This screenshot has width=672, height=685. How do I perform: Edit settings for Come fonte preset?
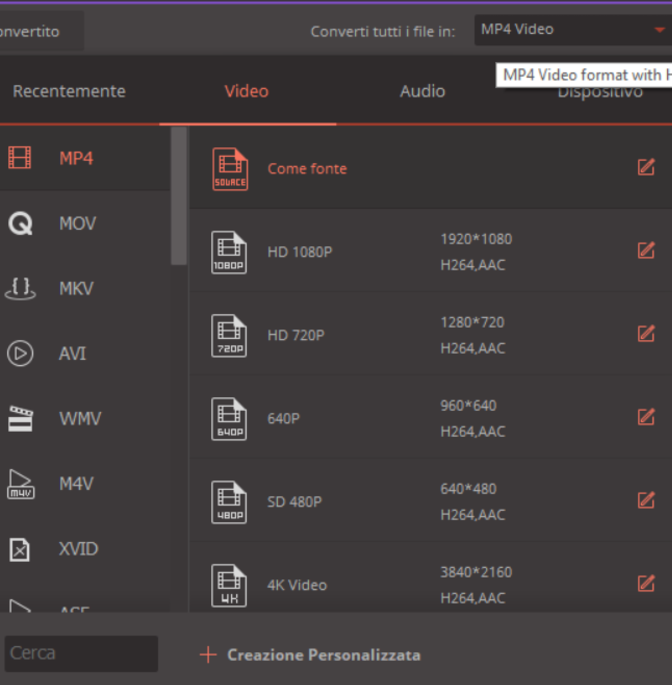click(x=646, y=167)
